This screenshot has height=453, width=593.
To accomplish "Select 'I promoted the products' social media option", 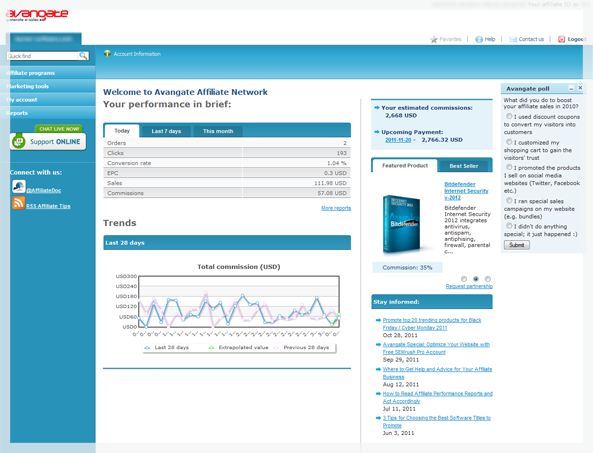I will (509, 167).
